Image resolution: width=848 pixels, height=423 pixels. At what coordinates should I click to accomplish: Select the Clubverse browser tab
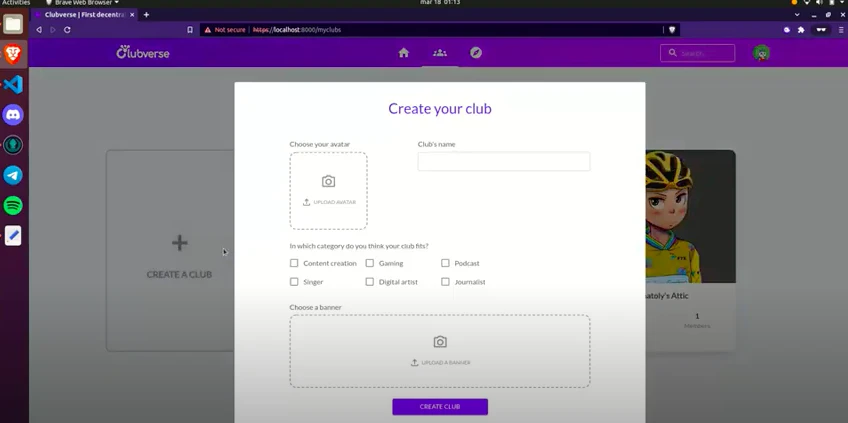[84, 15]
